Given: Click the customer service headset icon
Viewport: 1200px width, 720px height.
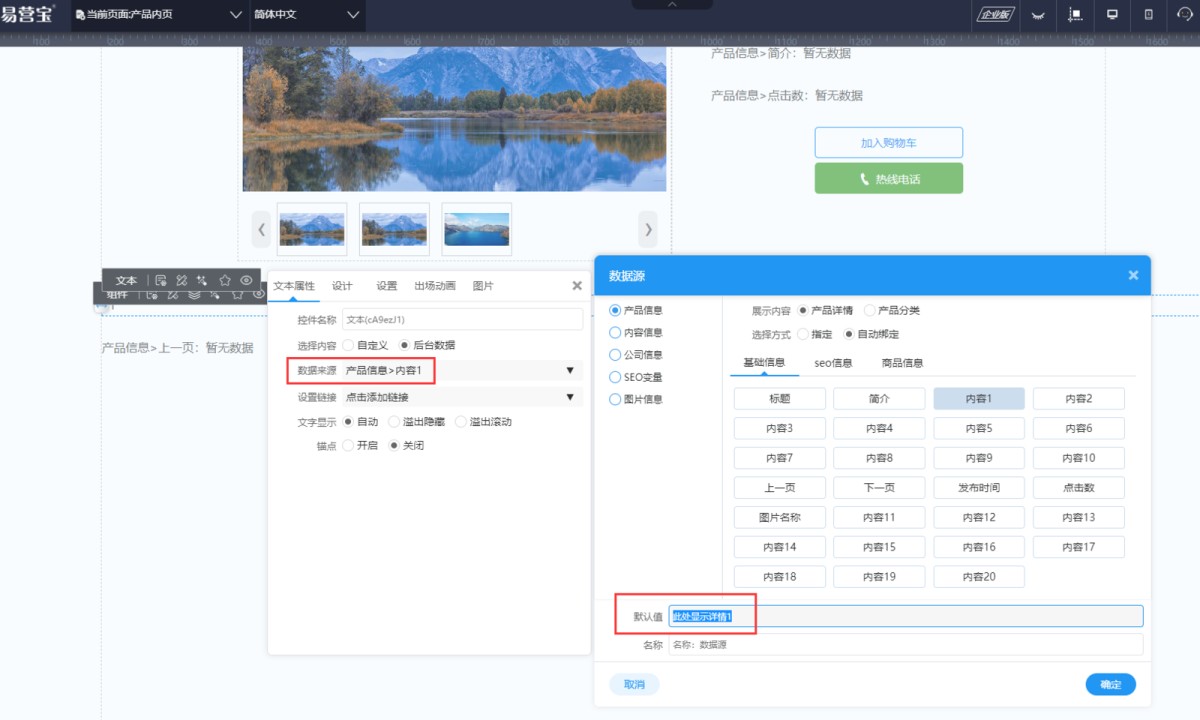Looking at the screenshot, I should tap(1186, 14).
